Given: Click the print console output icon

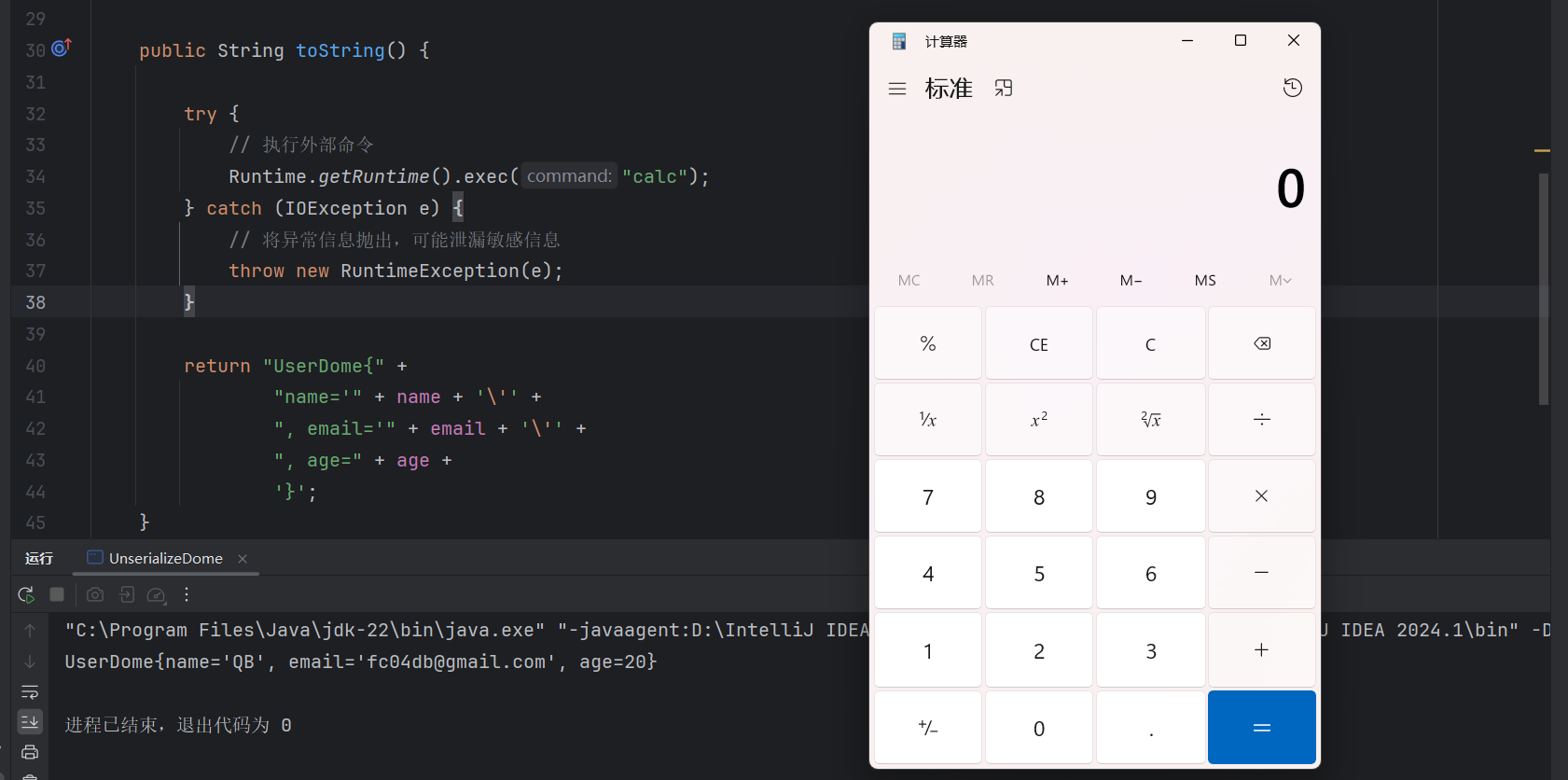Looking at the screenshot, I should point(30,752).
